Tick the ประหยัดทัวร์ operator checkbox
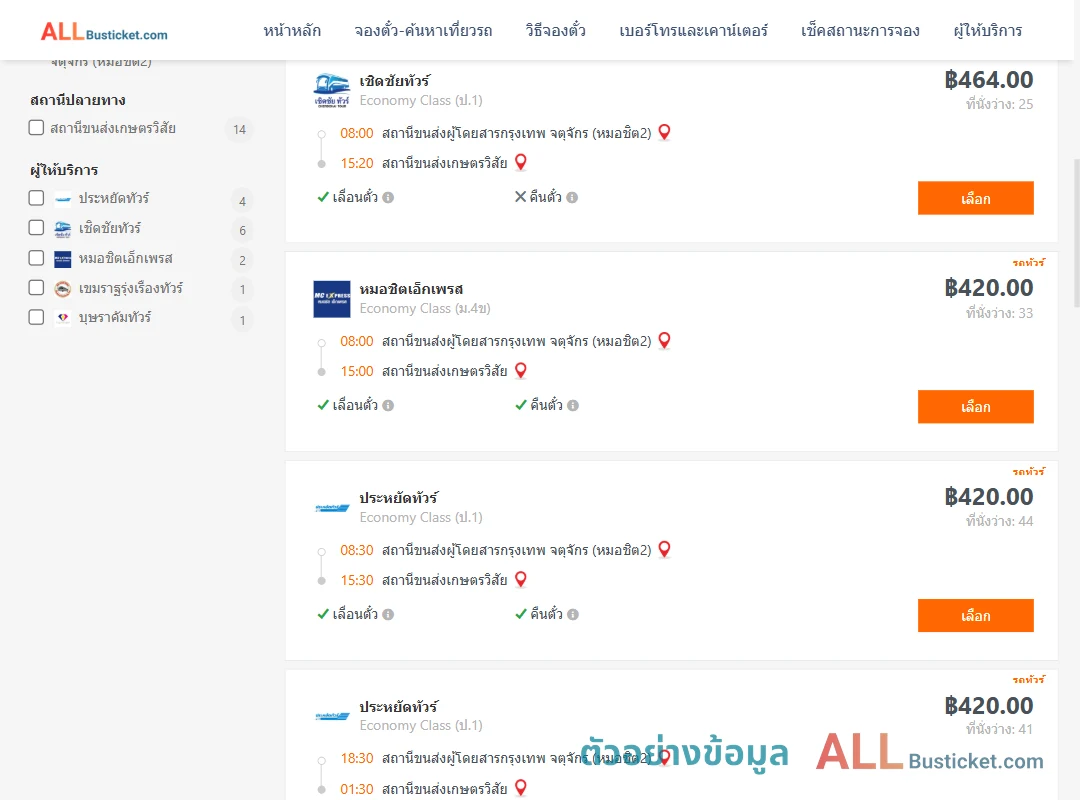 coord(37,198)
